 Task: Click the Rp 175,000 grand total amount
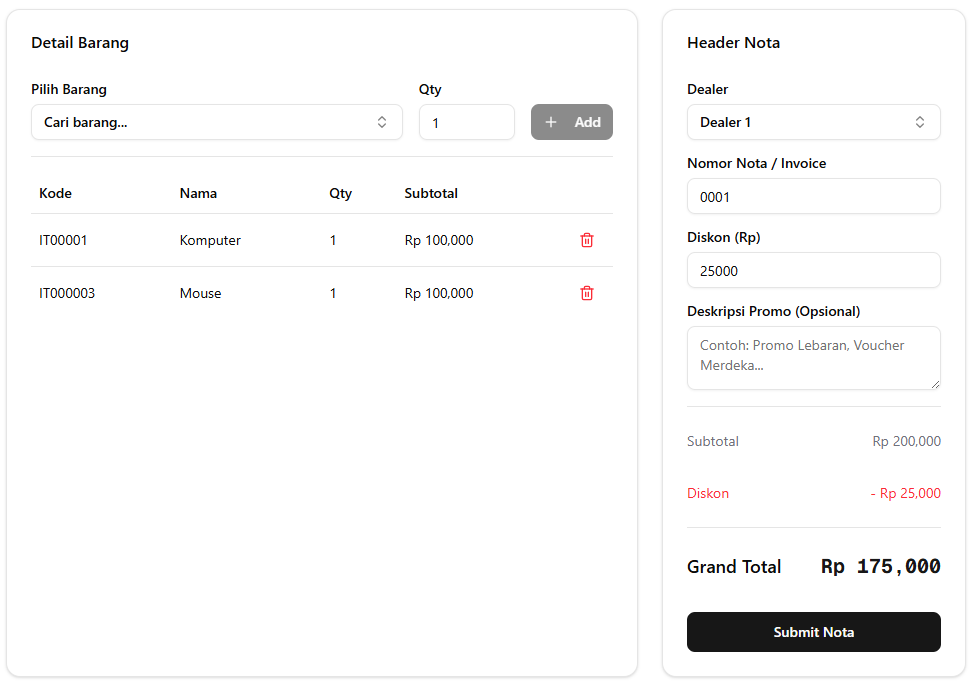point(880,567)
